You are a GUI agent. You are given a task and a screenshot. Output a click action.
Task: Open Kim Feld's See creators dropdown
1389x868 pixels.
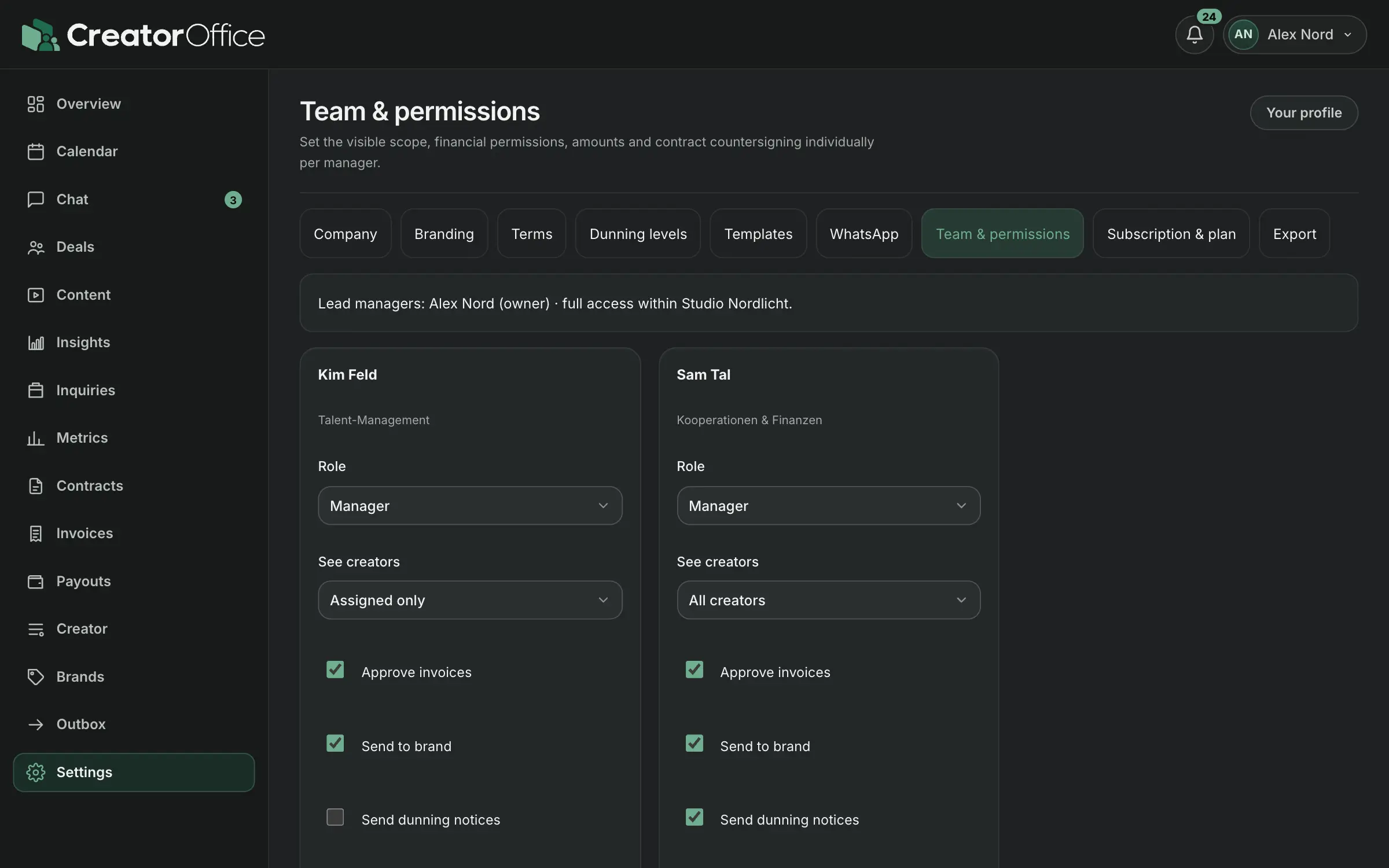[x=470, y=600]
